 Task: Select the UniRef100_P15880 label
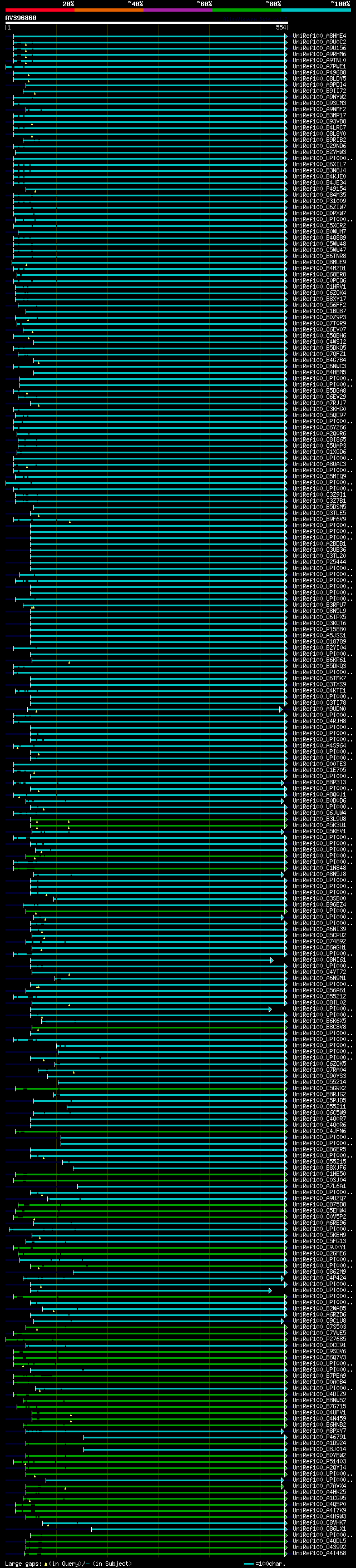click(319, 630)
